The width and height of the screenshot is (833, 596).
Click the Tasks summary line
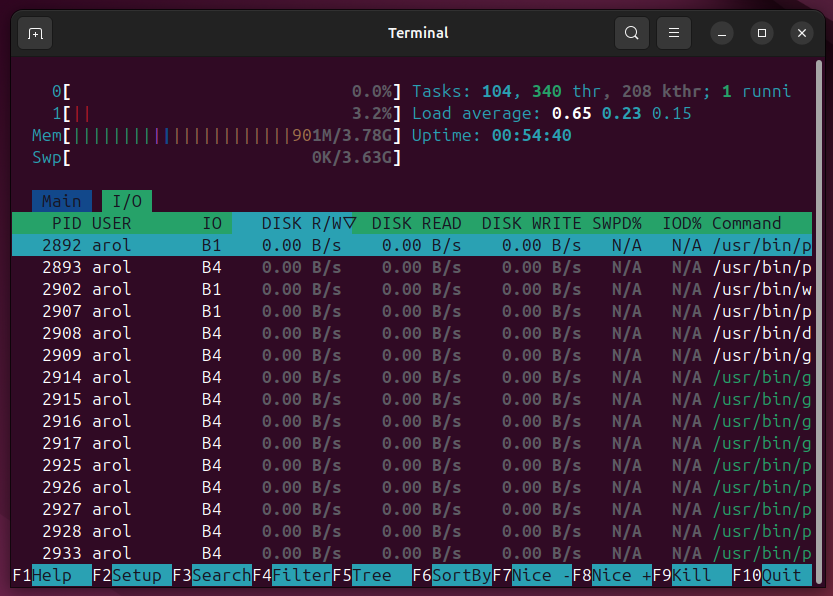point(601,91)
